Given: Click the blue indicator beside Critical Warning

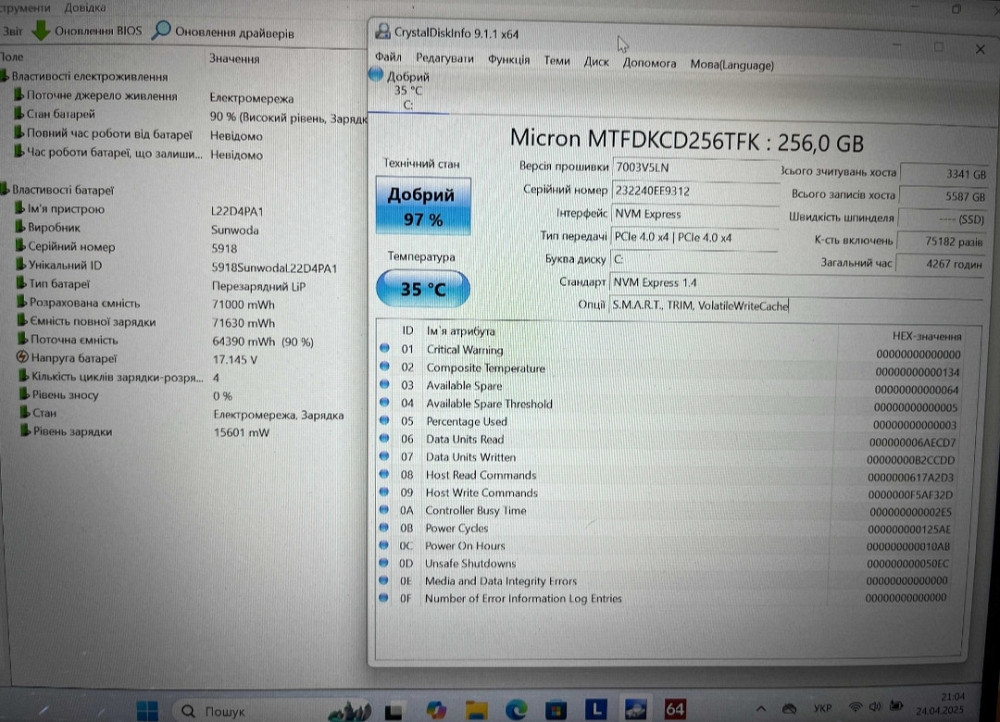Looking at the screenshot, I should (x=384, y=349).
